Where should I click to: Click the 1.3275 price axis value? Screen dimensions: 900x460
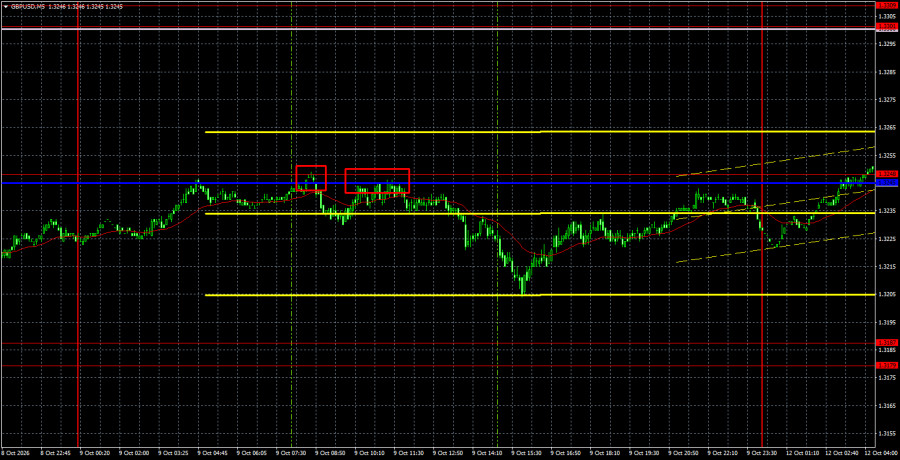[x=885, y=99]
